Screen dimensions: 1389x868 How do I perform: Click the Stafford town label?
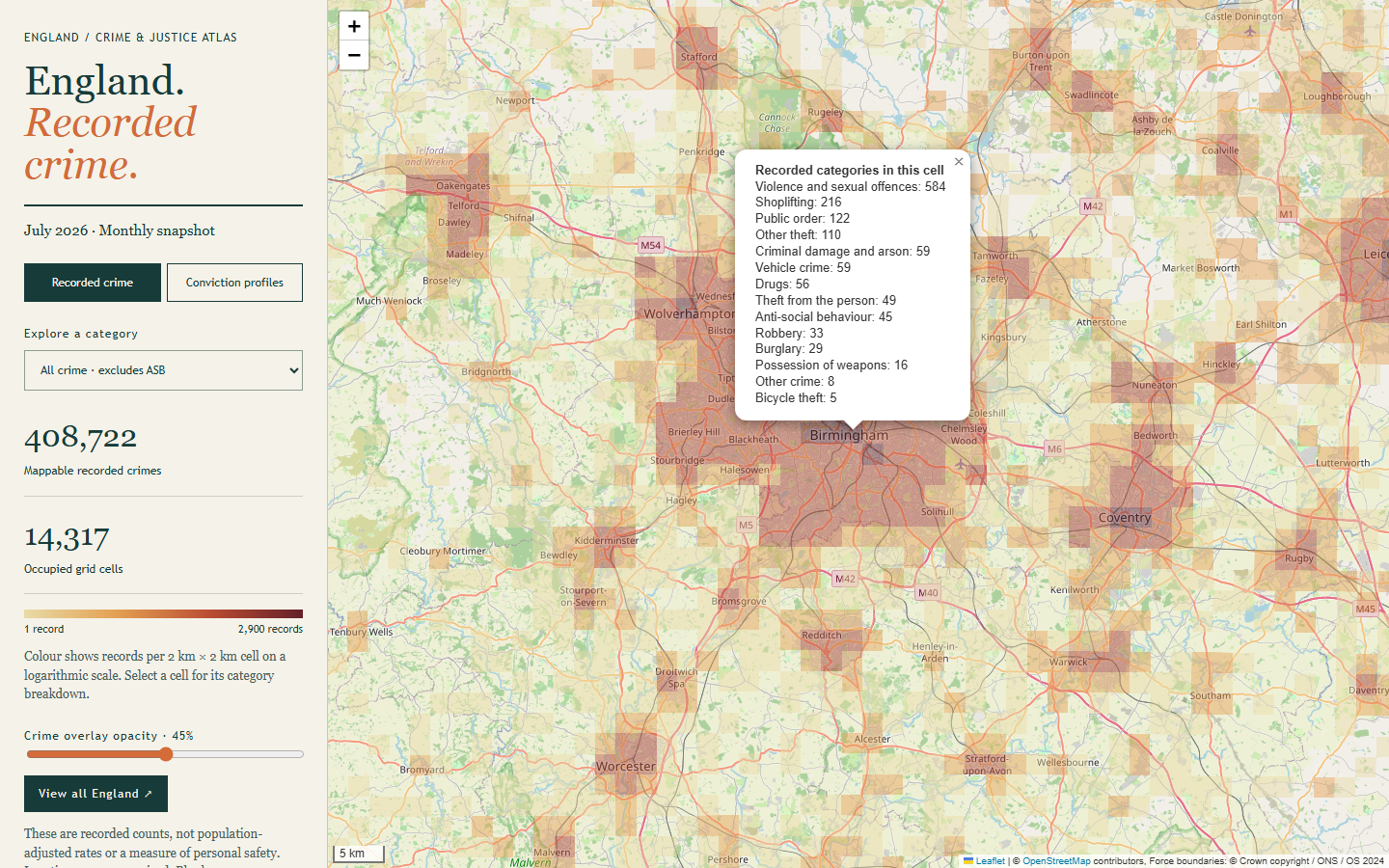[x=699, y=57]
